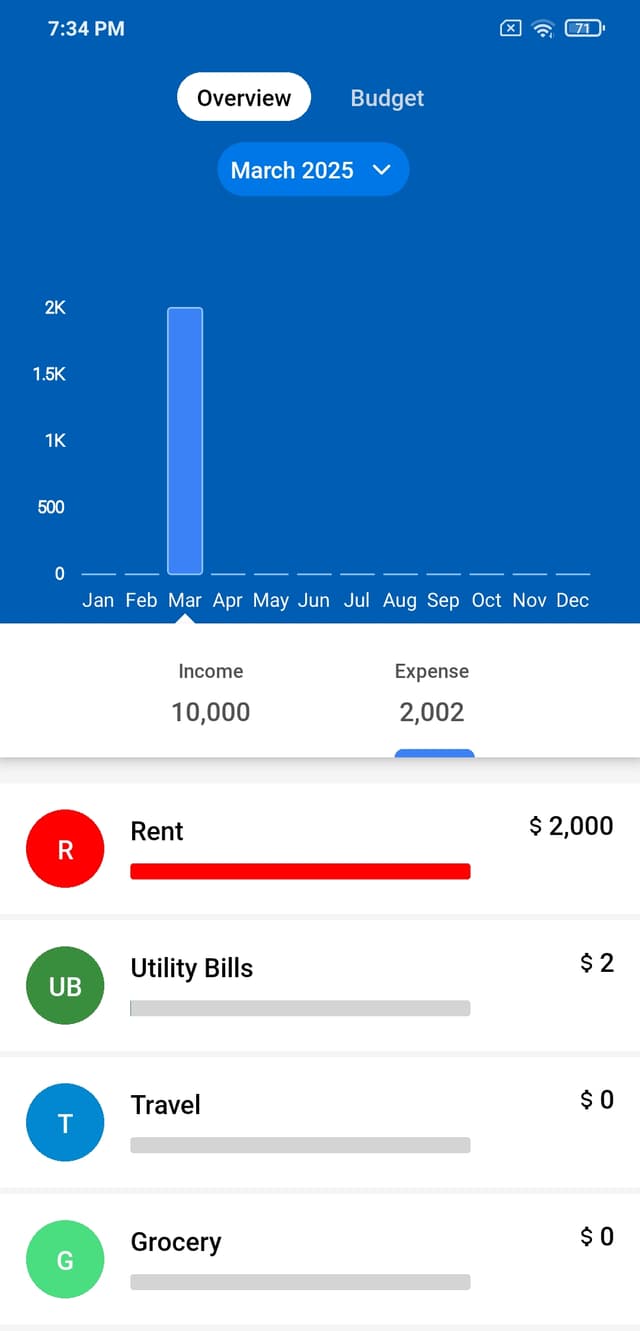
Task: Select the March bar in chart
Action: pyautogui.click(x=185, y=440)
